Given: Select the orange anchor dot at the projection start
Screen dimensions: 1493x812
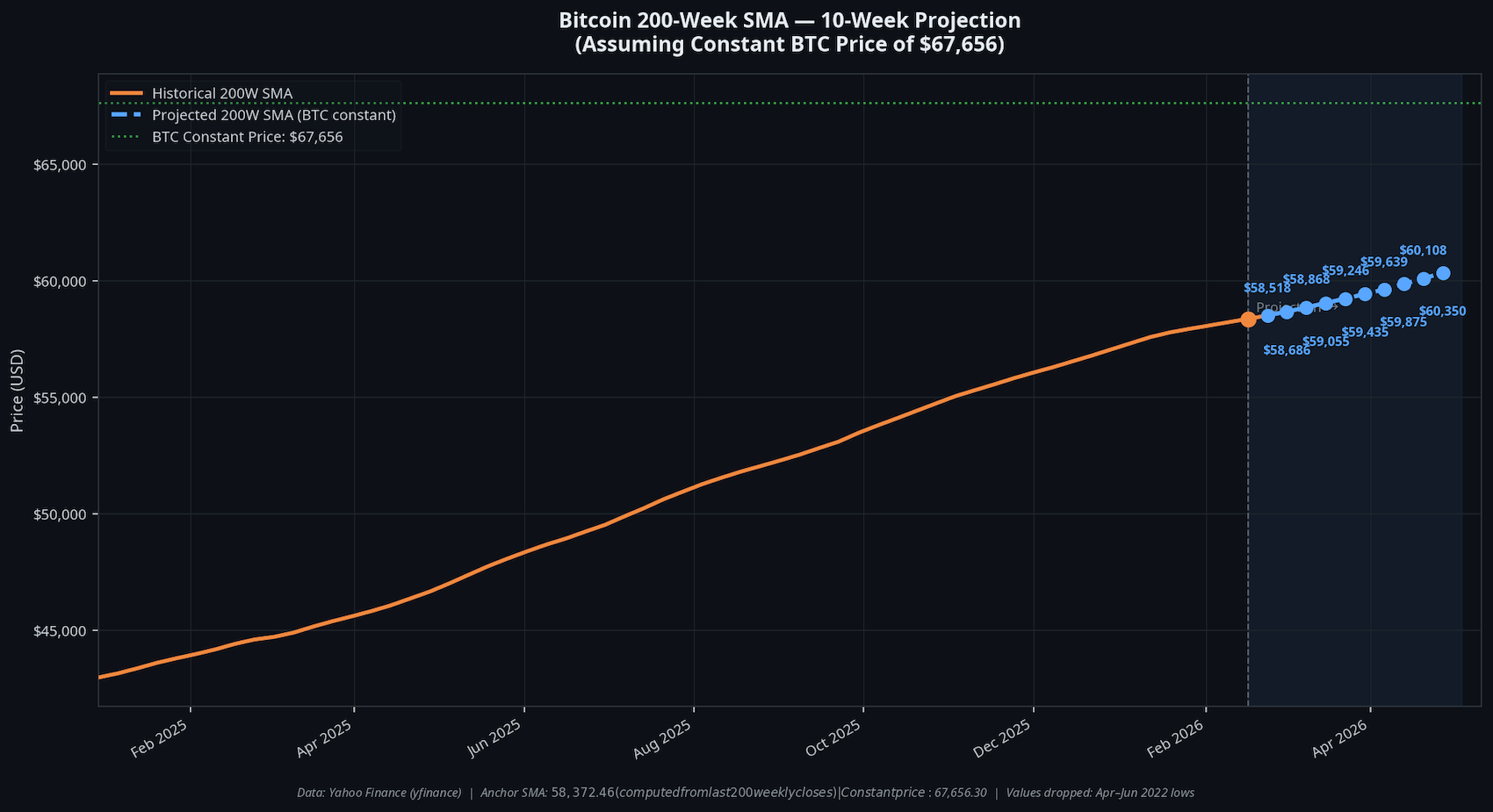Looking at the screenshot, I should pos(1248,320).
